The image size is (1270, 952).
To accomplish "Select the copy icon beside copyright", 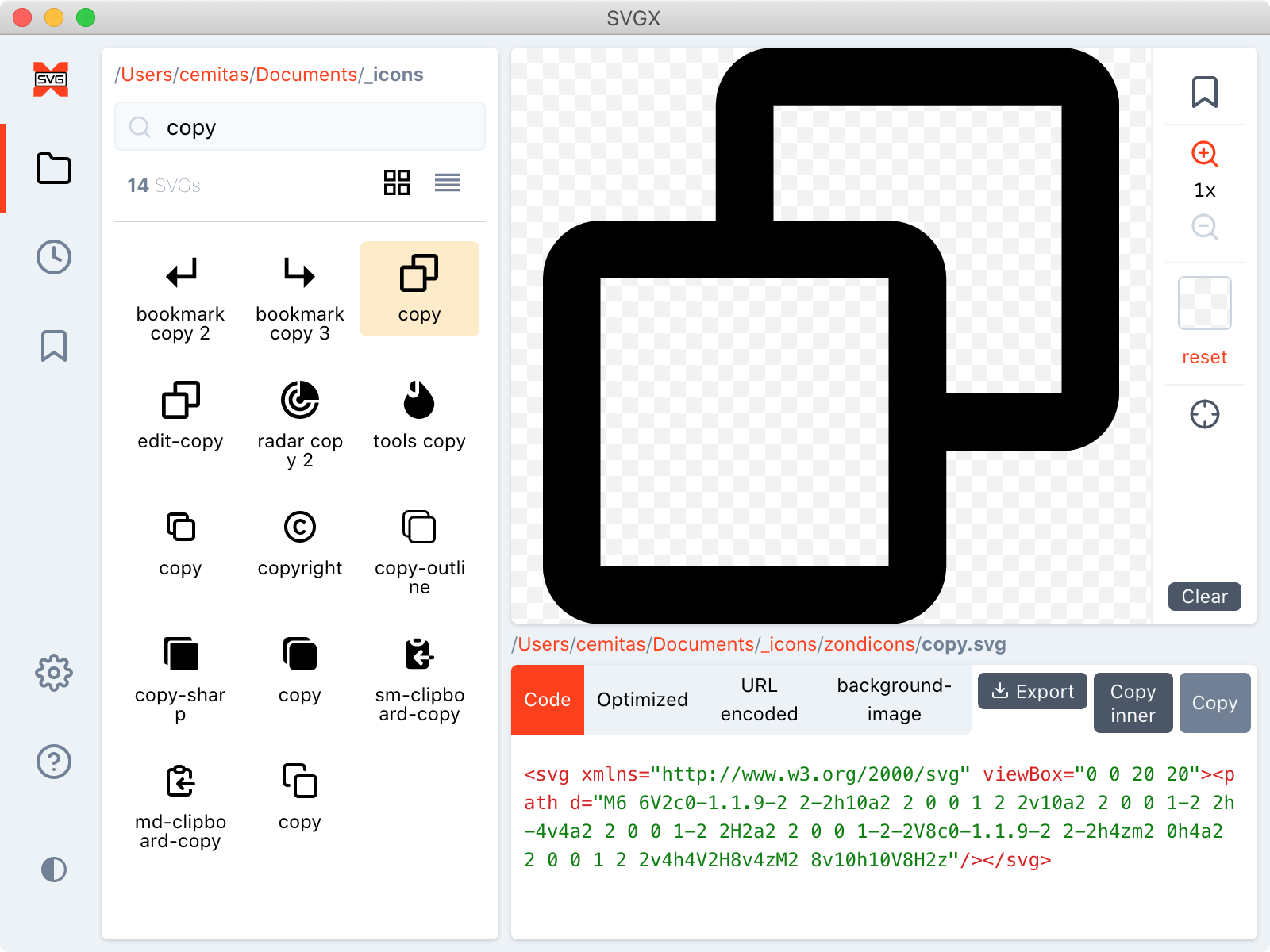I will tap(180, 543).
